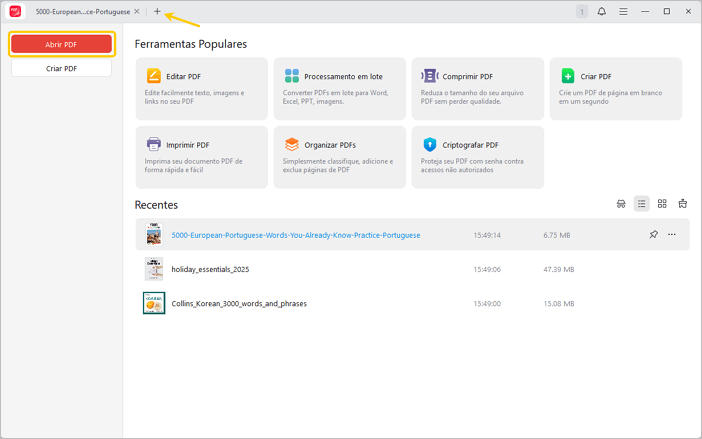
Task: Click thumbnail of 5000-European-Portuguese file
Action: (154, 234)
